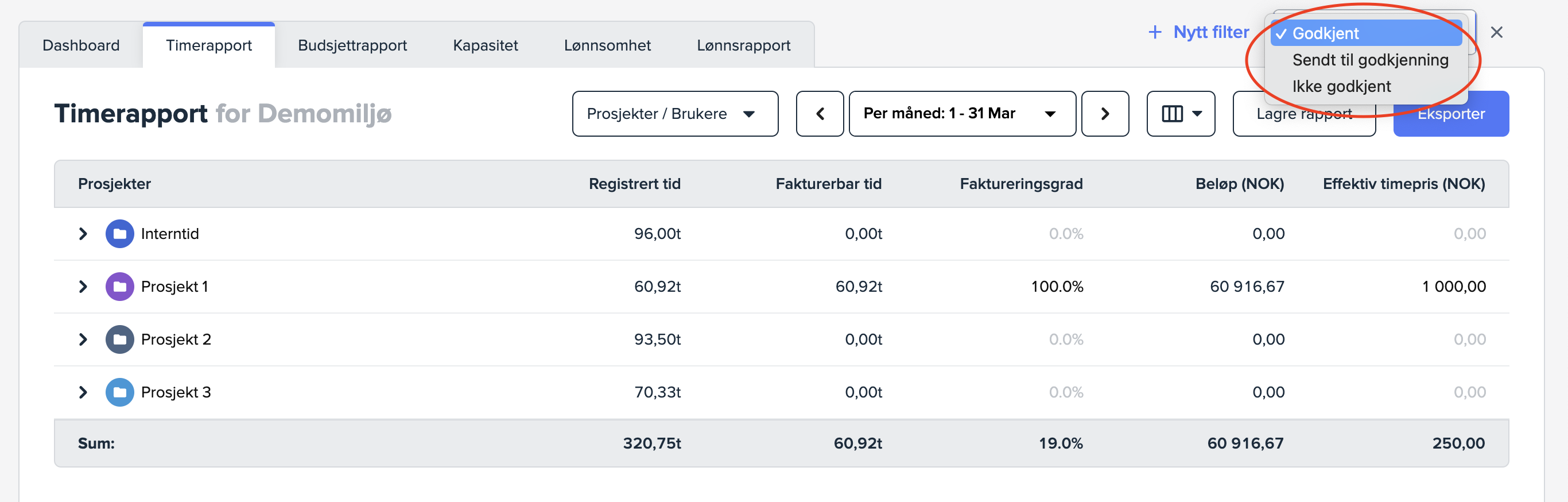The image size is (1568, 502).
Task: Sort by the Registrert tid column header
Action: click(634, 184)
